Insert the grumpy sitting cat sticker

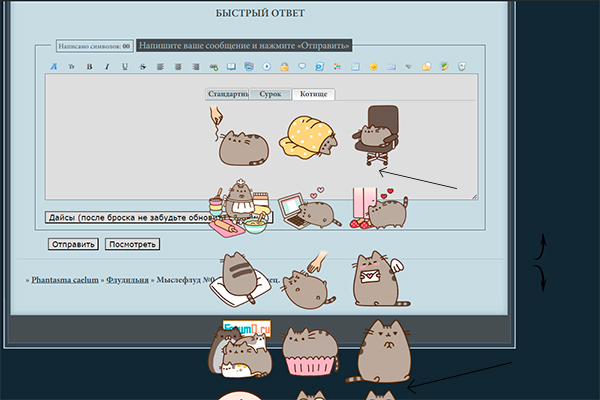point(379,351)
